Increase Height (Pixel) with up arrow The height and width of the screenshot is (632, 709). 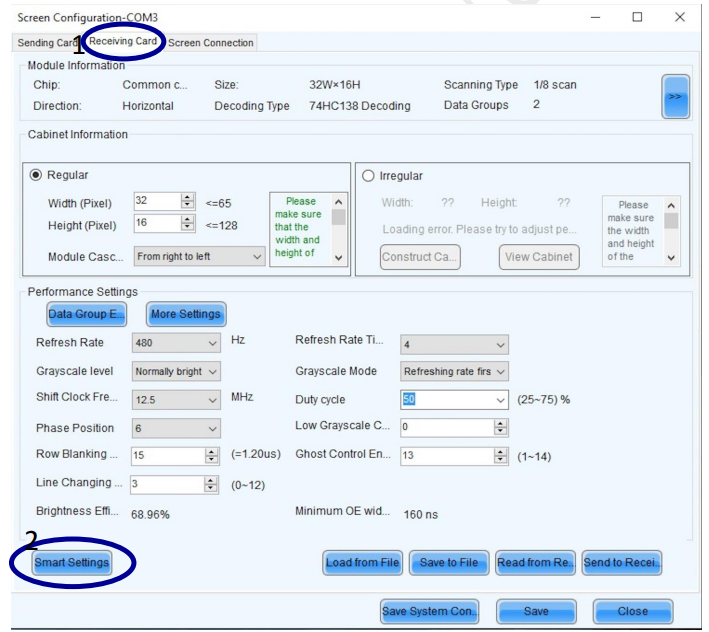[x=187, y=219]
